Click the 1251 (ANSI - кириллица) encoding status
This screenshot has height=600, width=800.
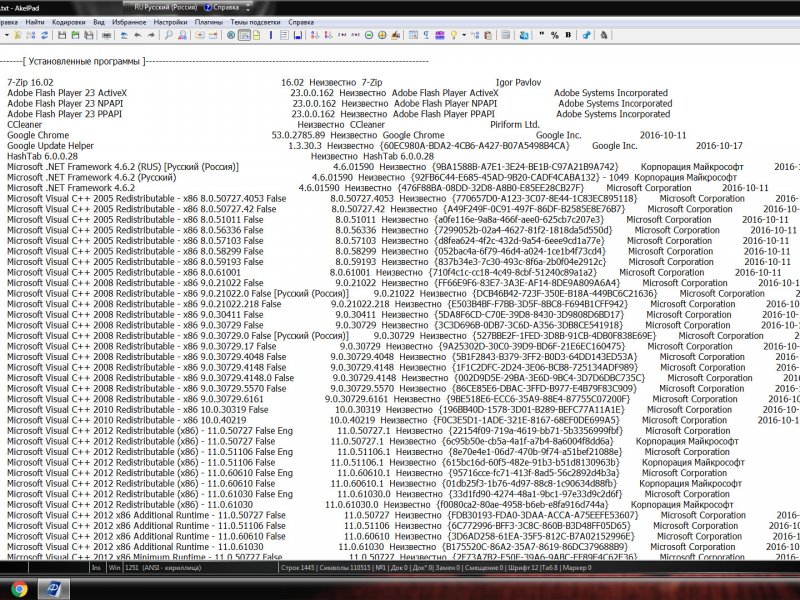[163, 567]
